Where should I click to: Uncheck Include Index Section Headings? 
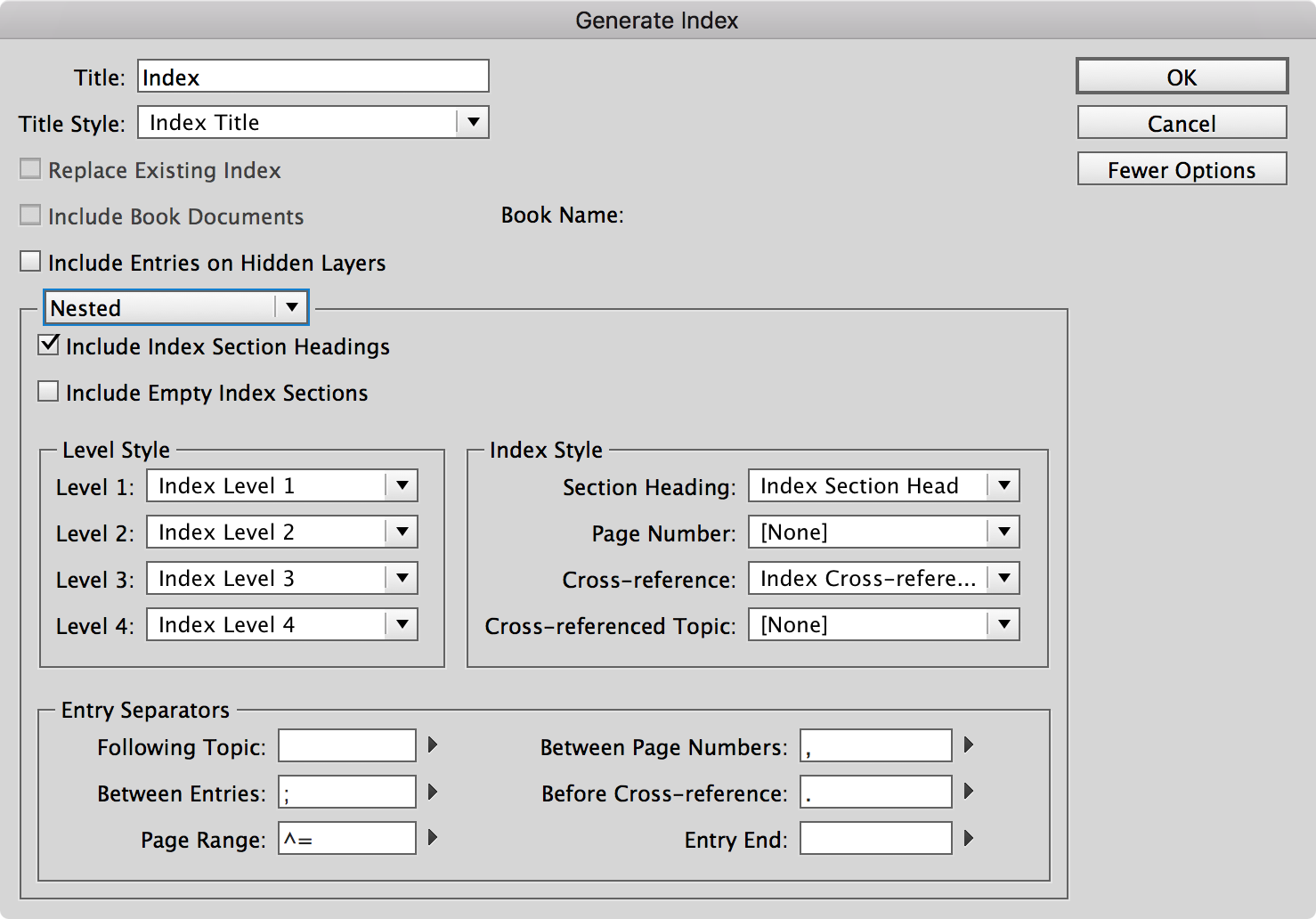click(48, 345)
